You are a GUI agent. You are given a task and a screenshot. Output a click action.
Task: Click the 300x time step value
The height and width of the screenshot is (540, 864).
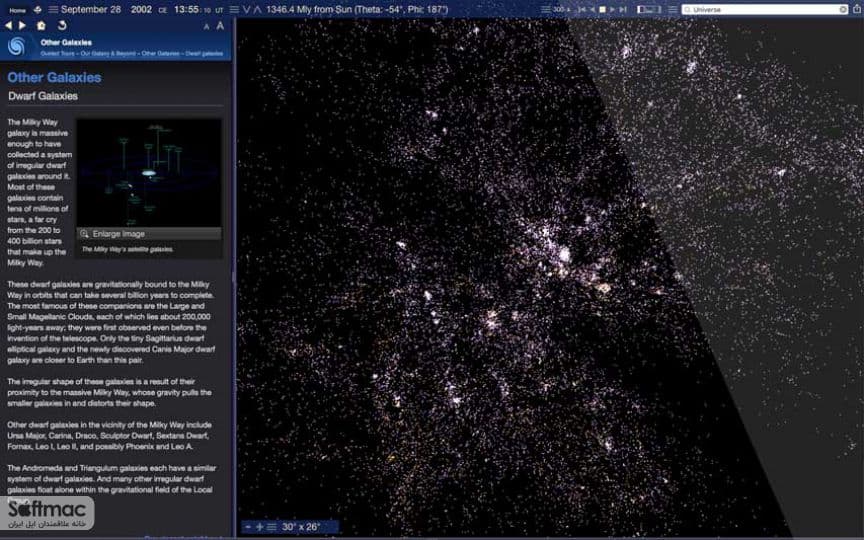[x=560, y=9]
